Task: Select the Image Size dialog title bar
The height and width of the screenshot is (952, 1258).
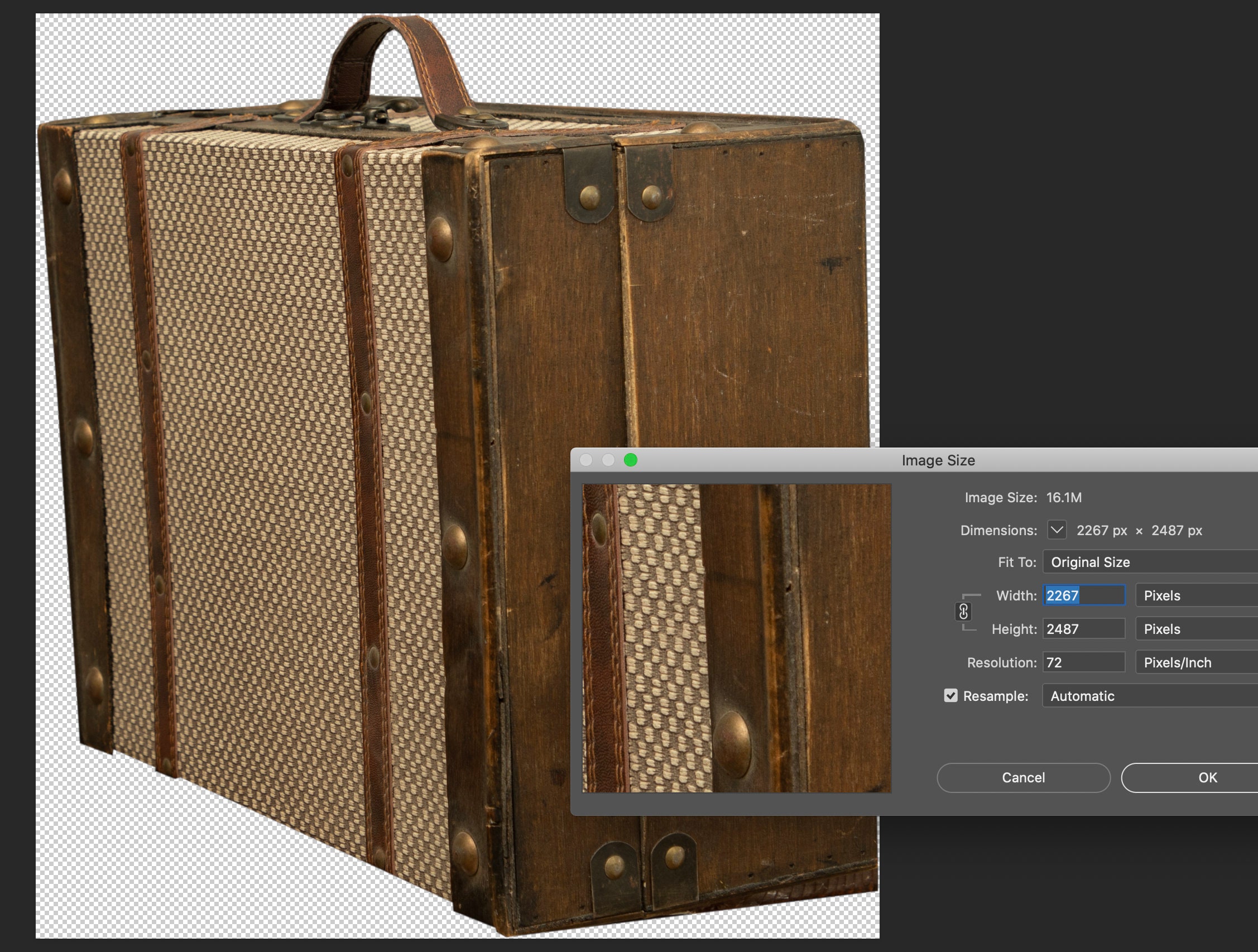Action: click(938, 460)
